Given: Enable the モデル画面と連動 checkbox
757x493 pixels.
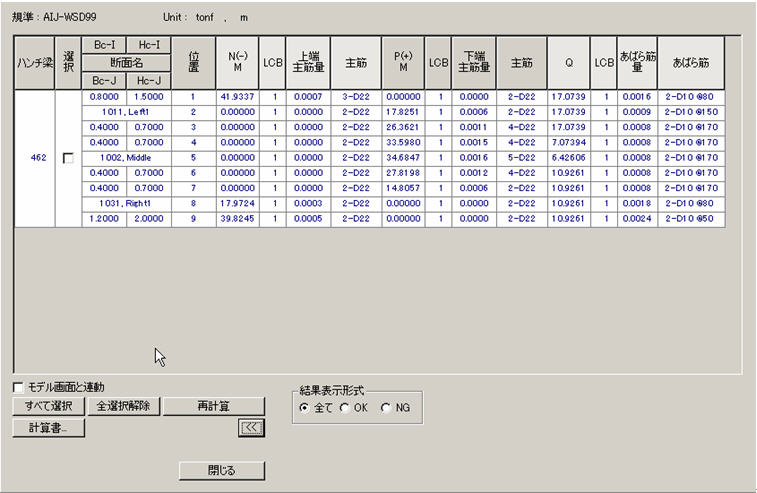Looking at the screenshot, I should click(x=19, y=387).
